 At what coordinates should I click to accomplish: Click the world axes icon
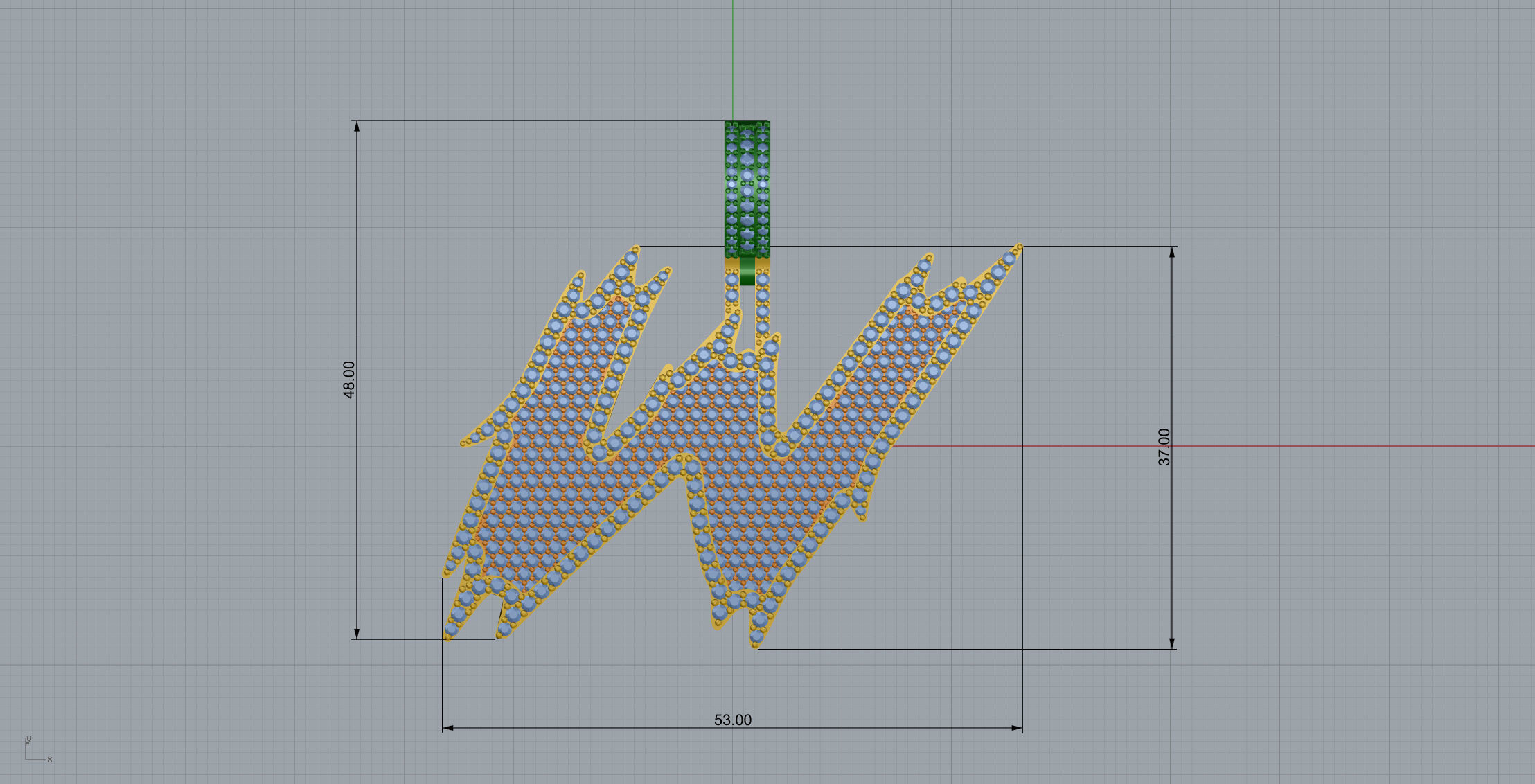tap(38, 750)
